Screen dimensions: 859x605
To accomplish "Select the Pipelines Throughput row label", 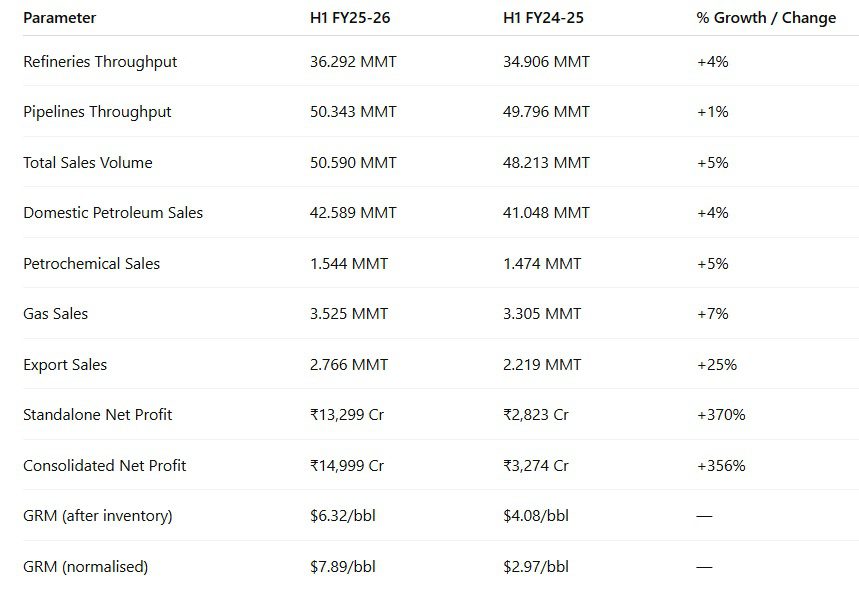I will 97,112.
